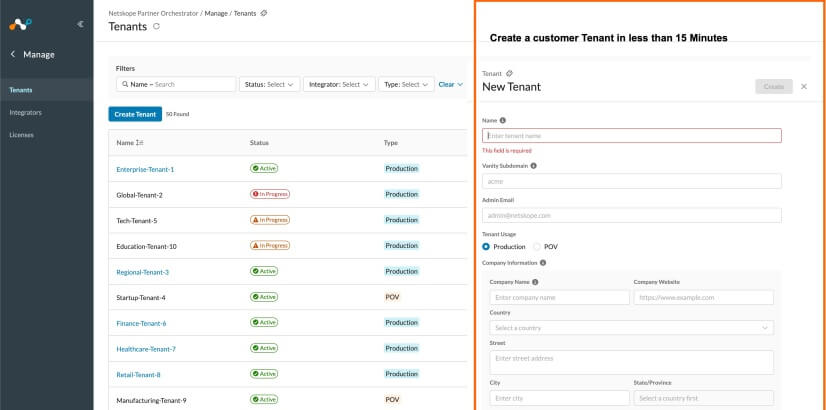Click Manage in the breadcrumb
Viewport: 826px width, 410px height.
pyautogui.click(x=217, y=13)
